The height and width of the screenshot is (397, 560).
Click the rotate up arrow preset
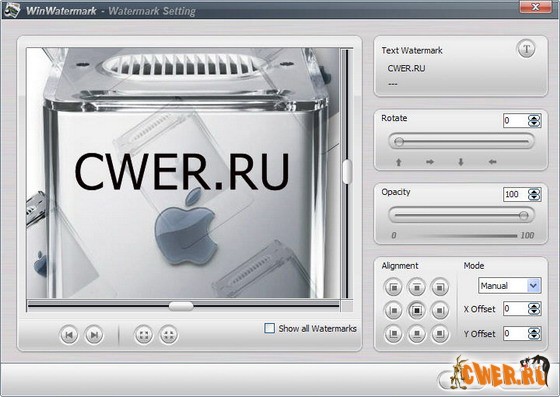tap(399, 162)
